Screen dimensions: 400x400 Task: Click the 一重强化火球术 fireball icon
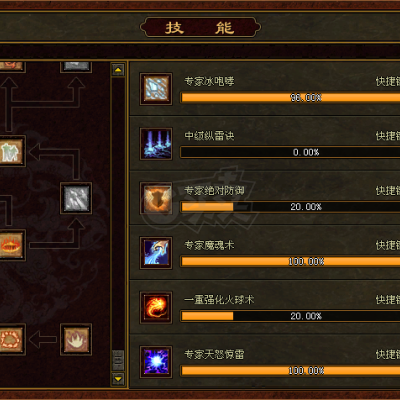(x=156, y=308)
